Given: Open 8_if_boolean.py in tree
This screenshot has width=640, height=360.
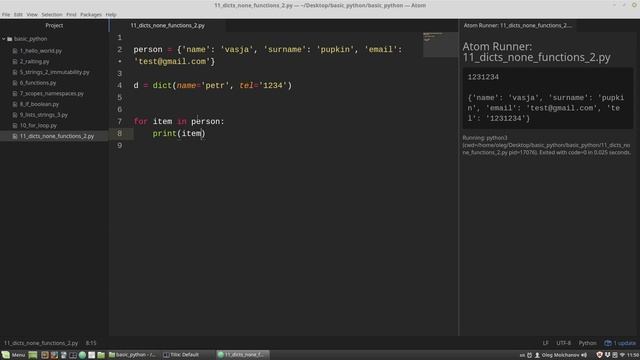Looking at the screenshot, I should (x=39, y=104).
